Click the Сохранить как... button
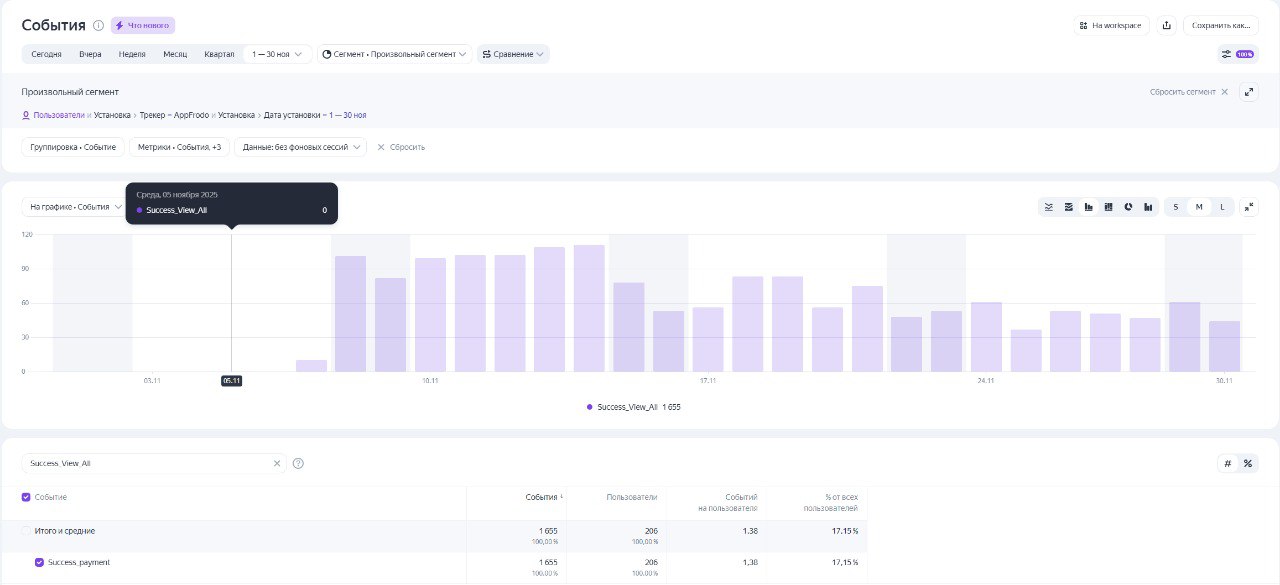Screen dimensions: 1280x585 (1220, 25)
